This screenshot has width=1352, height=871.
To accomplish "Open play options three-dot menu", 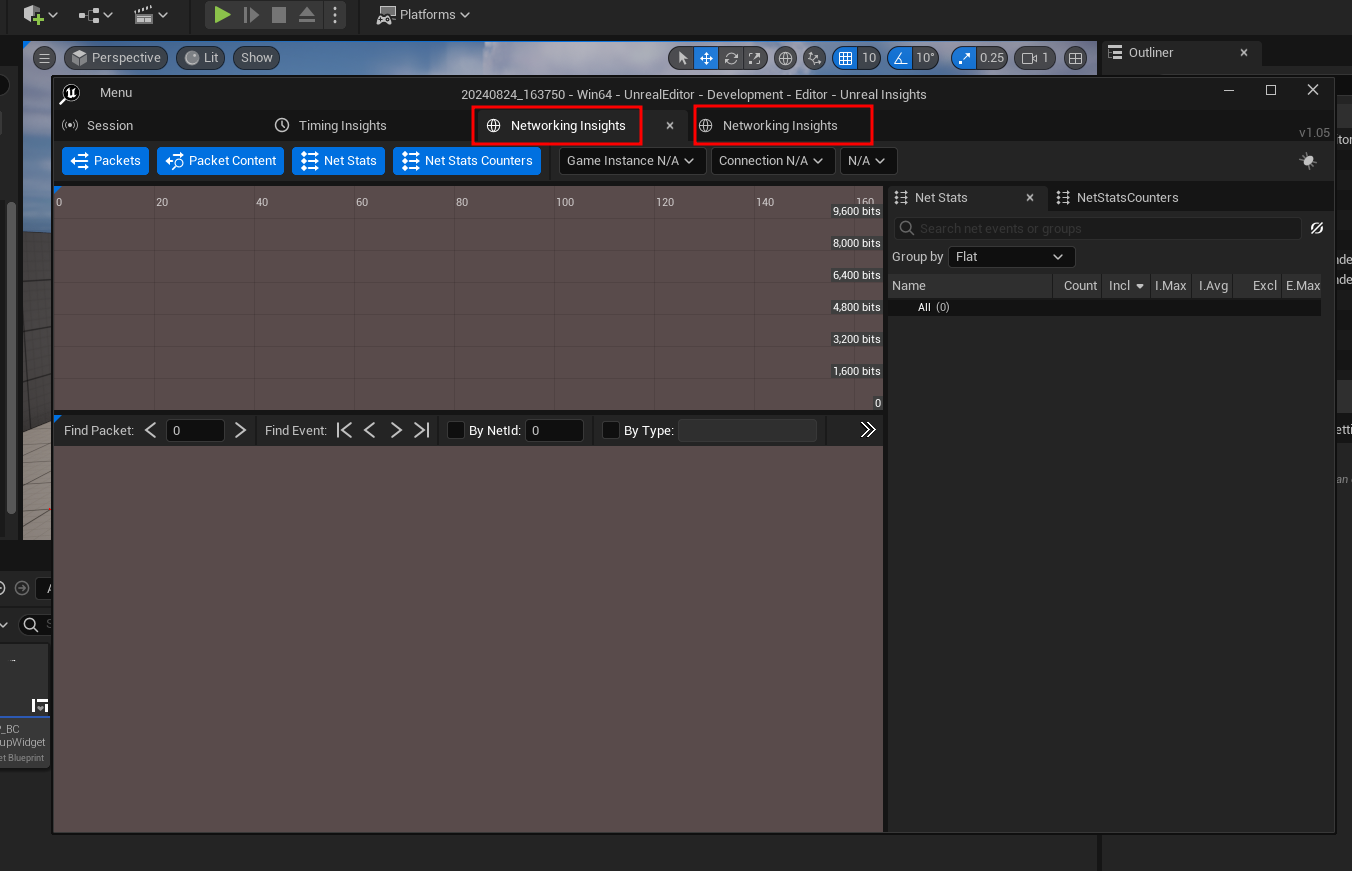I will coord(335,15).
